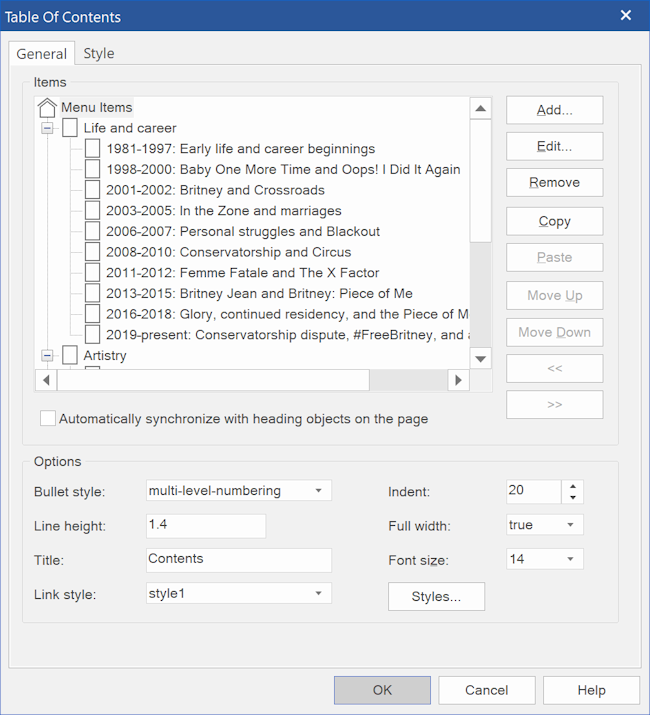
Task: Select '2011-2012: Femme Fatale and The X Factor'
Action: tap(243, 273)
